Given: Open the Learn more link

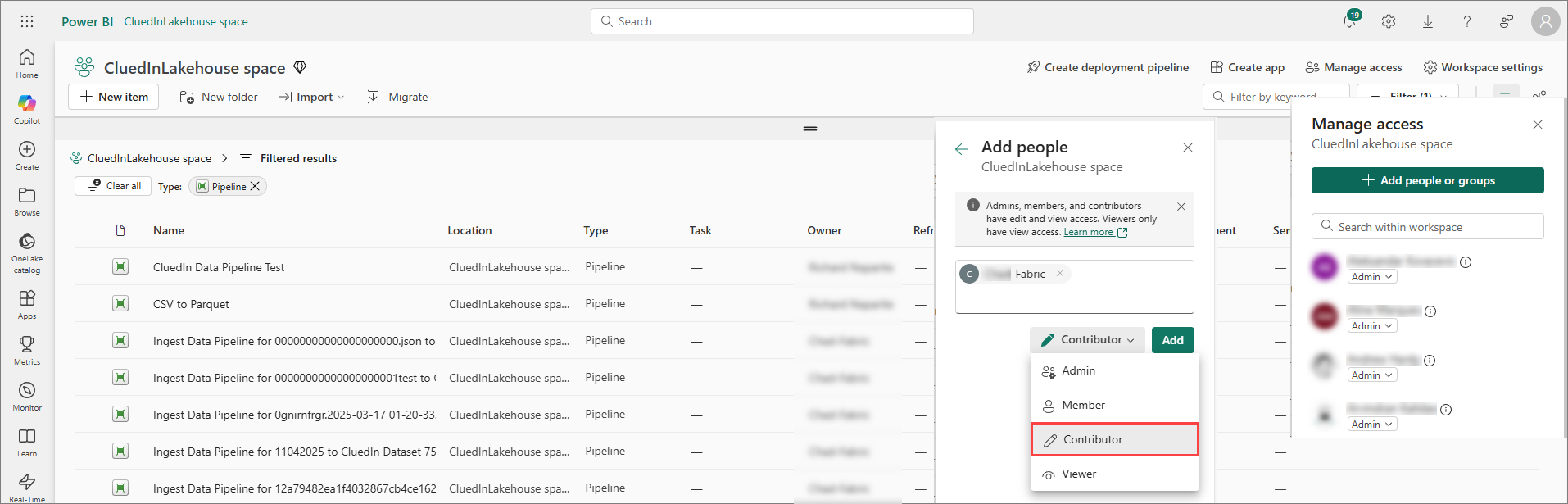Looking at the screenshot, I should coord(1088,233).
